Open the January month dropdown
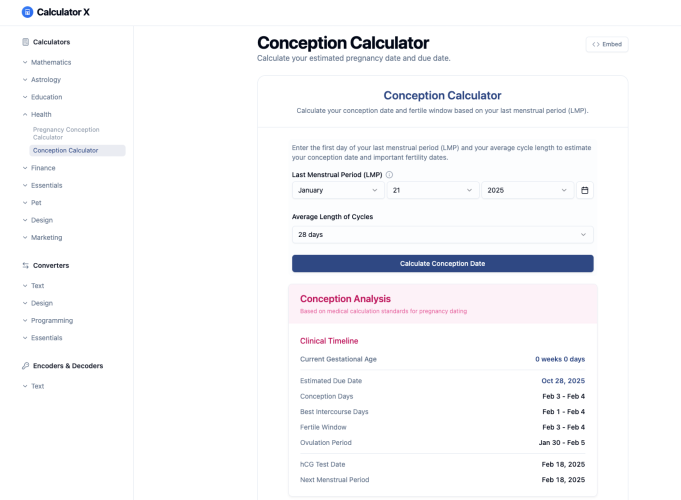This screenshot has height=500, width=681. pos(338,190)
